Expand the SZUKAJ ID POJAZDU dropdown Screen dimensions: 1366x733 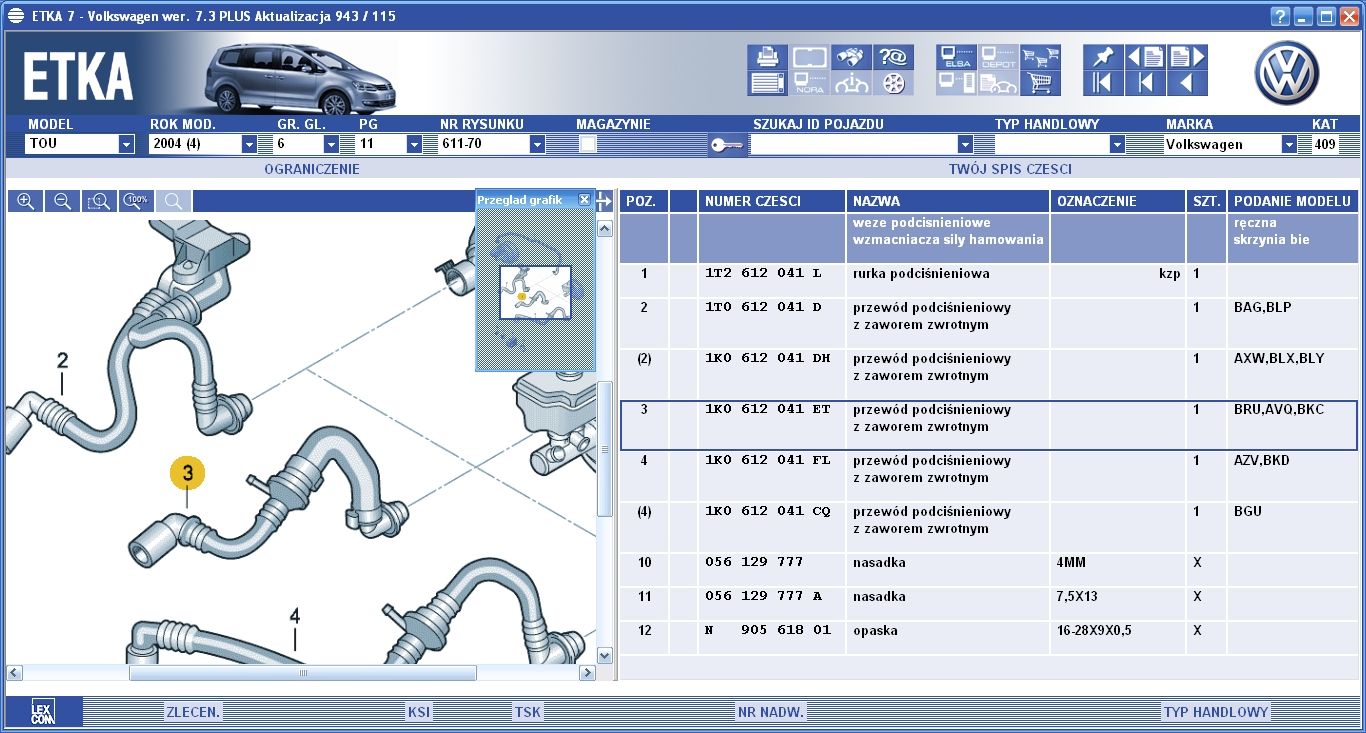tap(965, 144)
